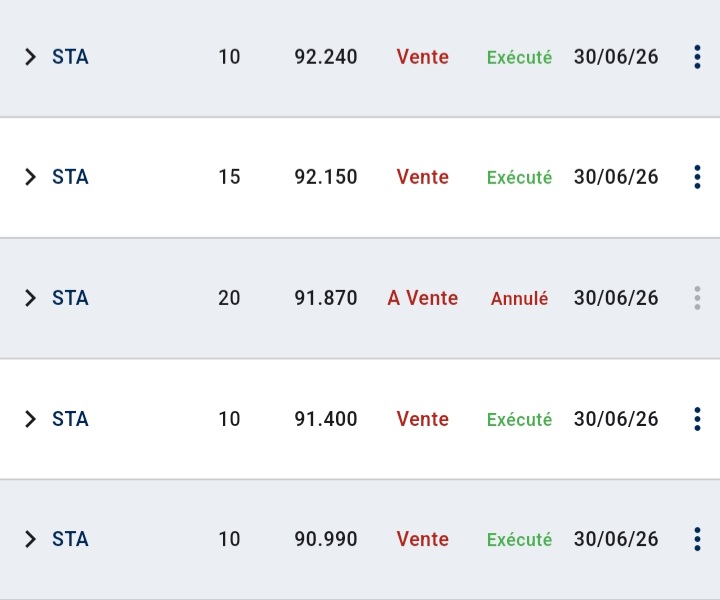
Task: Open options menu for 90.990 order
Action: click(697, 539)
